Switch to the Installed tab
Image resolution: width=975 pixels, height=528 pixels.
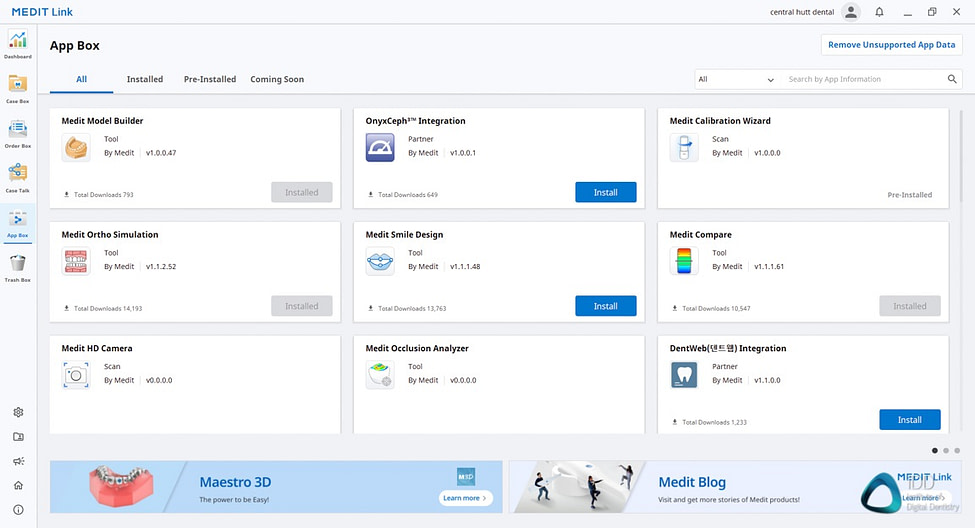(x=145, y=79)
